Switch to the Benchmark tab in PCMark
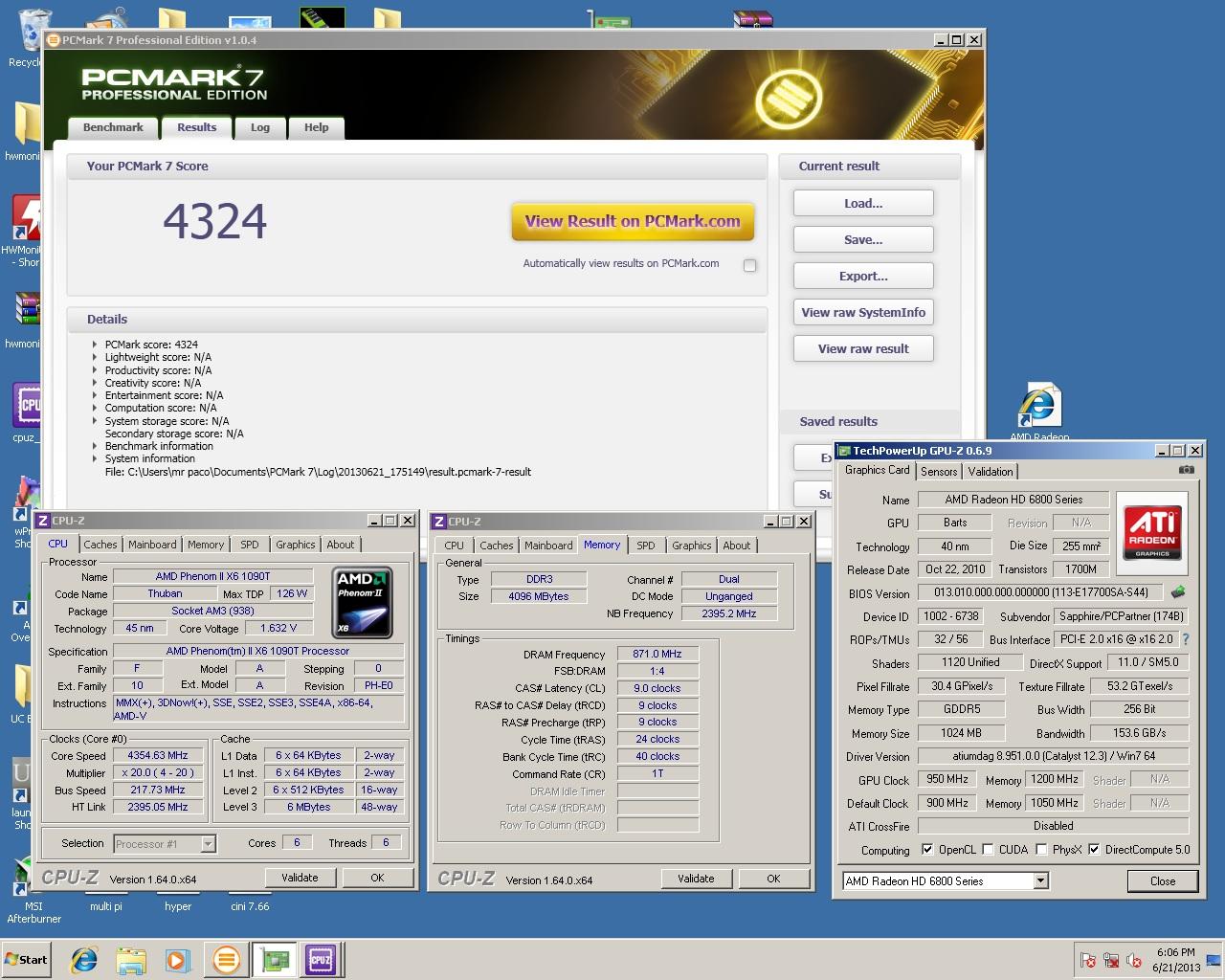The width and height of the screenshot is (1225, 980). pyautogui.click(x=113, y=128)
